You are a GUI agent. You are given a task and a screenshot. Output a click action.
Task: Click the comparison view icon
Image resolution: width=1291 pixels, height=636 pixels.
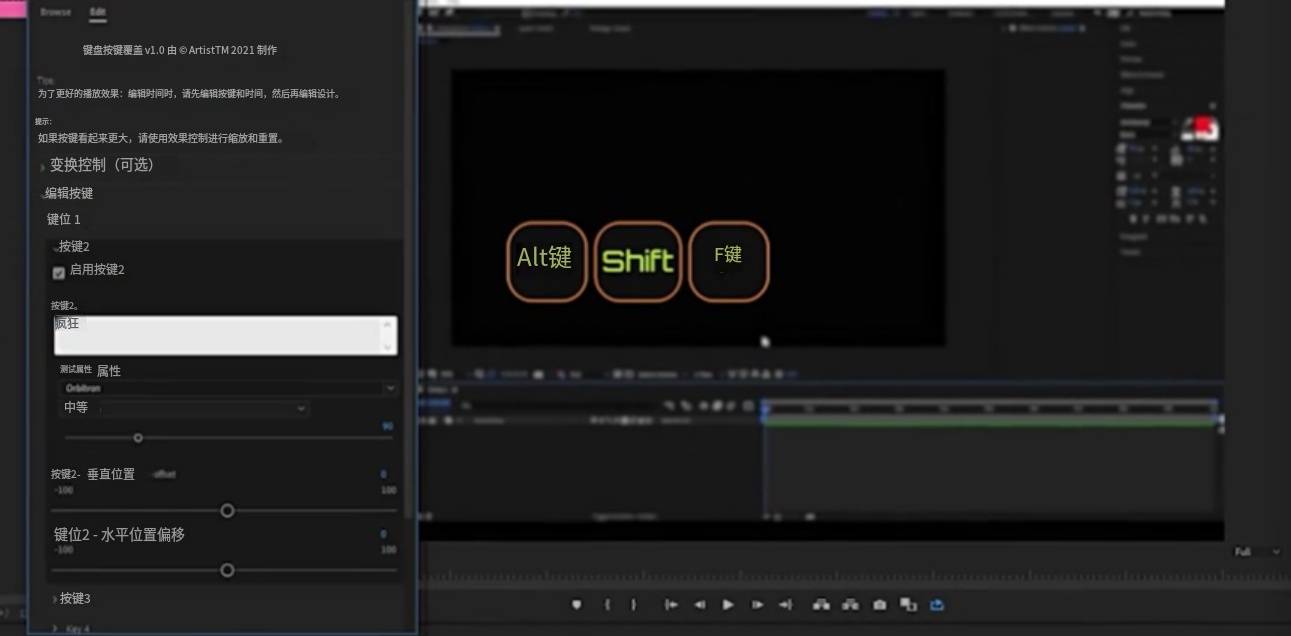908,605
